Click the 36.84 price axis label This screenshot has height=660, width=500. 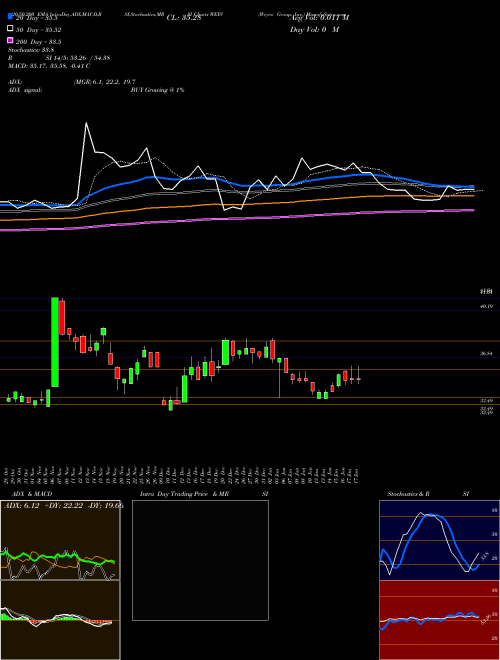point(486,354)
